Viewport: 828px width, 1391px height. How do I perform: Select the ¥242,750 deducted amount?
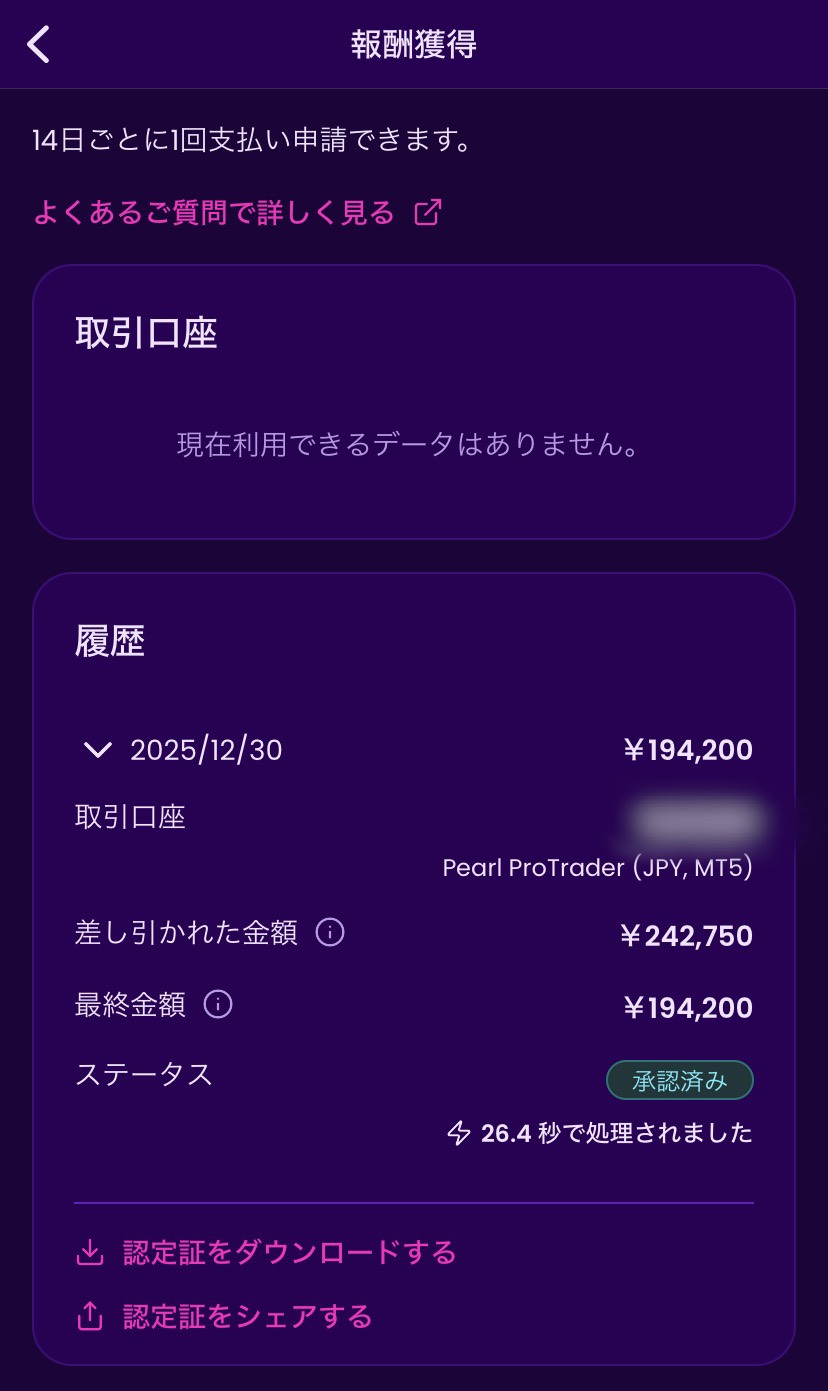686,935
